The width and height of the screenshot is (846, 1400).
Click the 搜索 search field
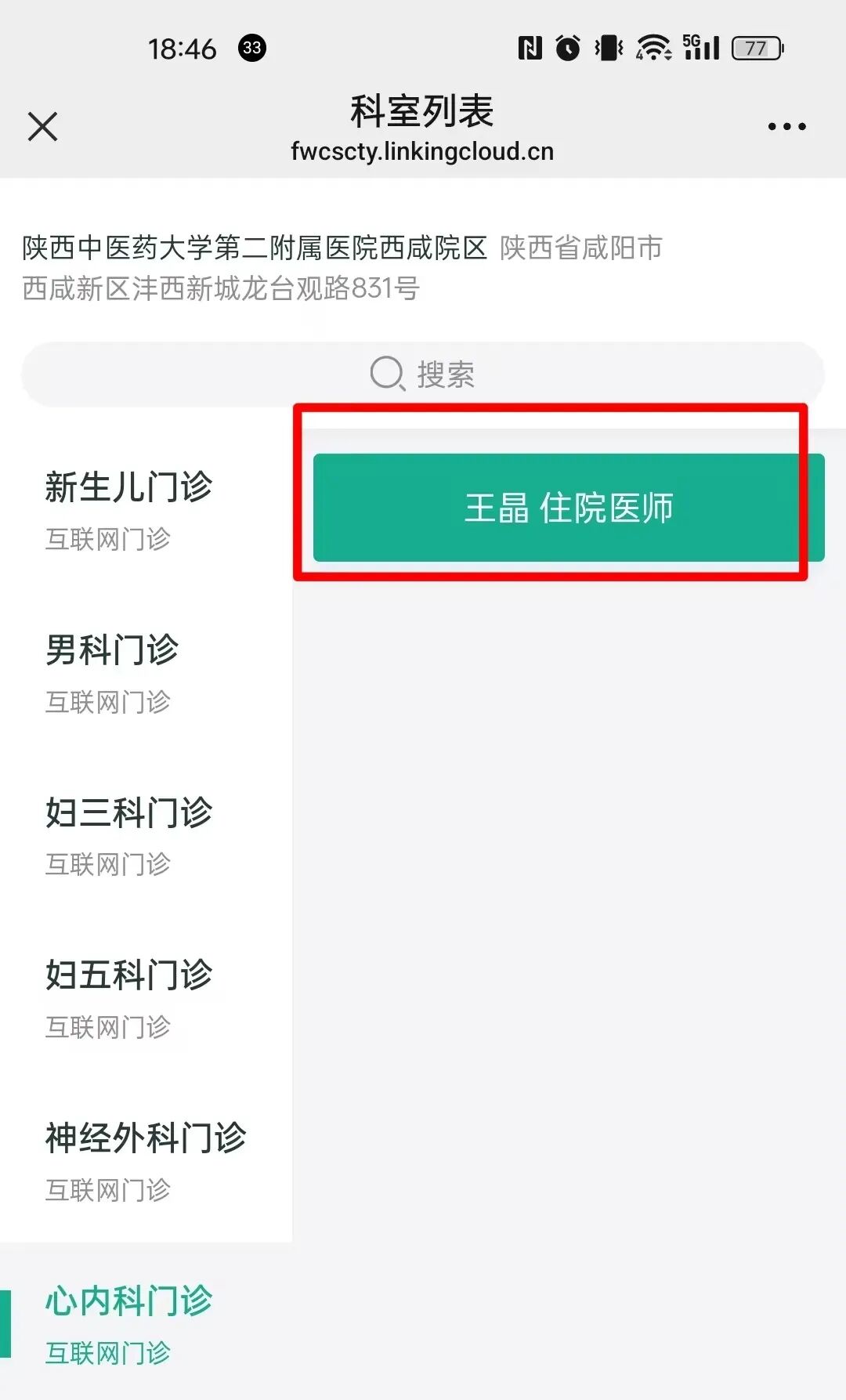coord(423,374)
